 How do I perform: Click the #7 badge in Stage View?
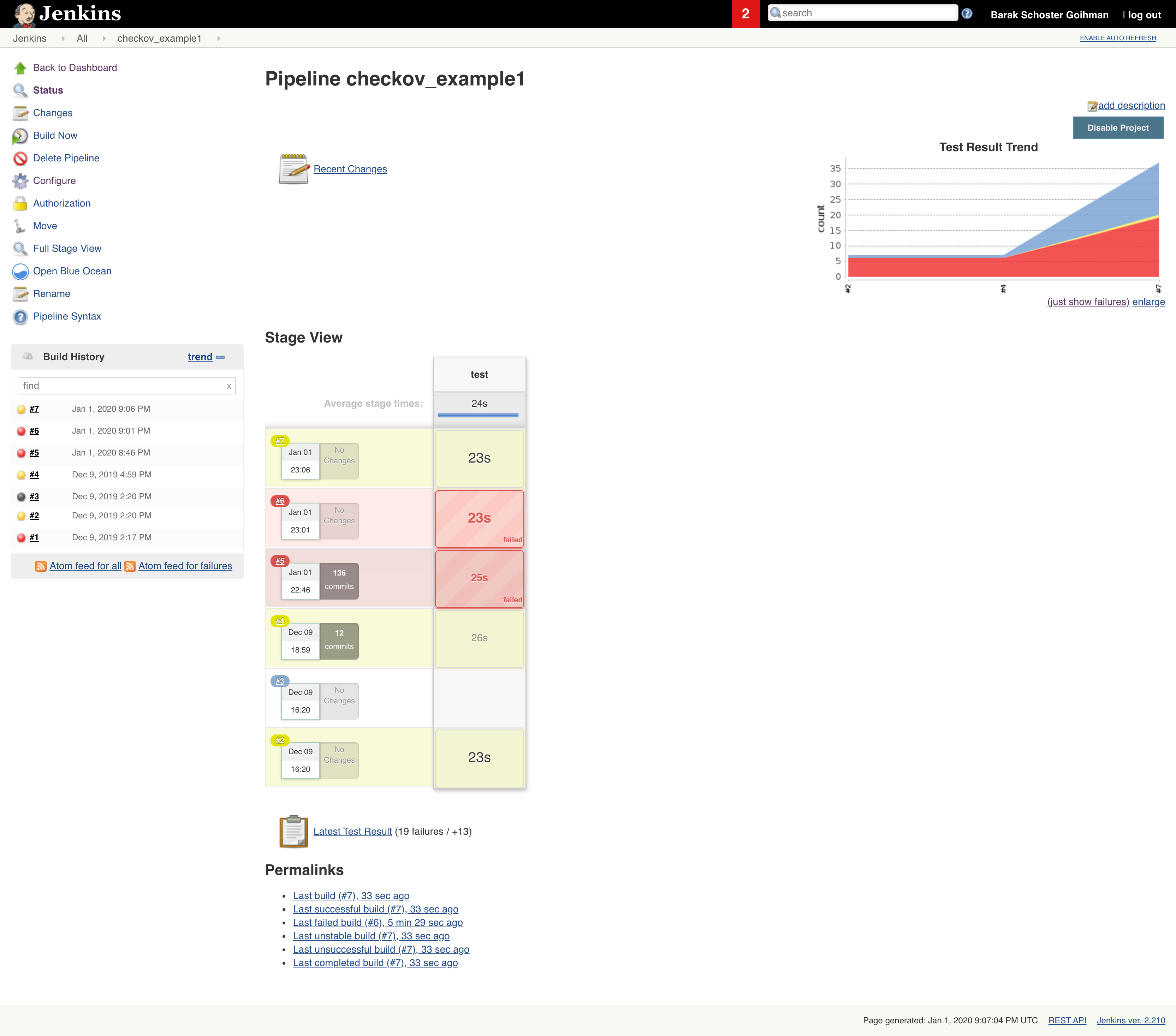(280, 441)
